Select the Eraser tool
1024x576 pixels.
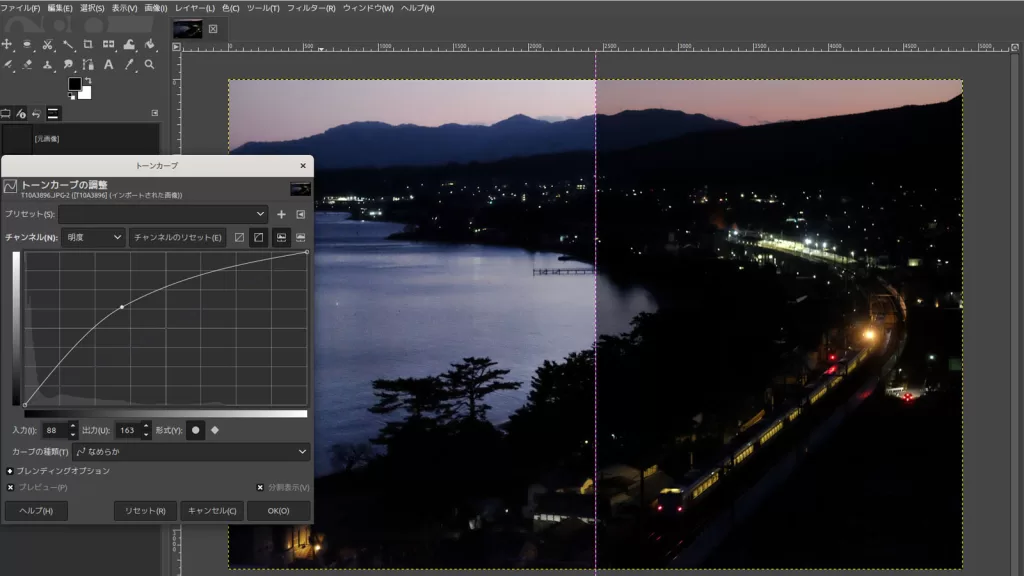click(27, 65)
